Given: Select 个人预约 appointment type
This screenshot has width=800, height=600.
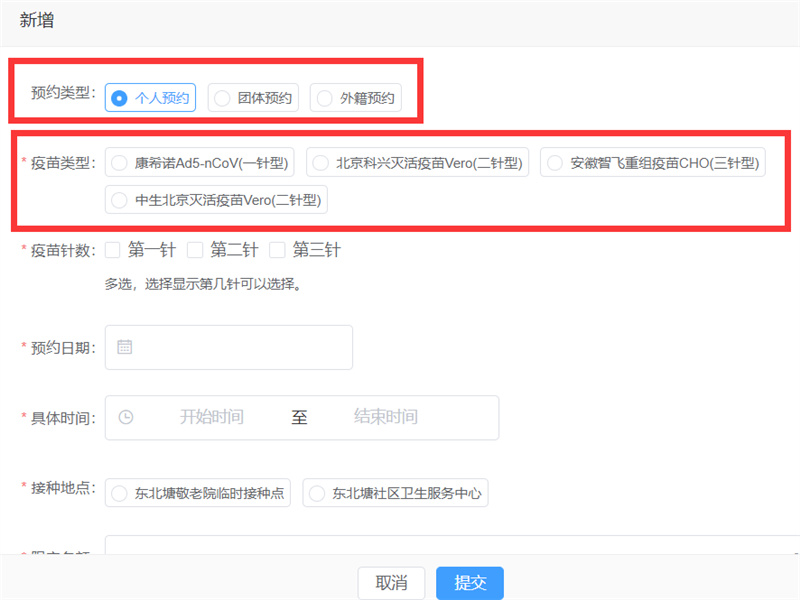Looking at the screenshot, I should pyautogui.click(x=150, y=97).
